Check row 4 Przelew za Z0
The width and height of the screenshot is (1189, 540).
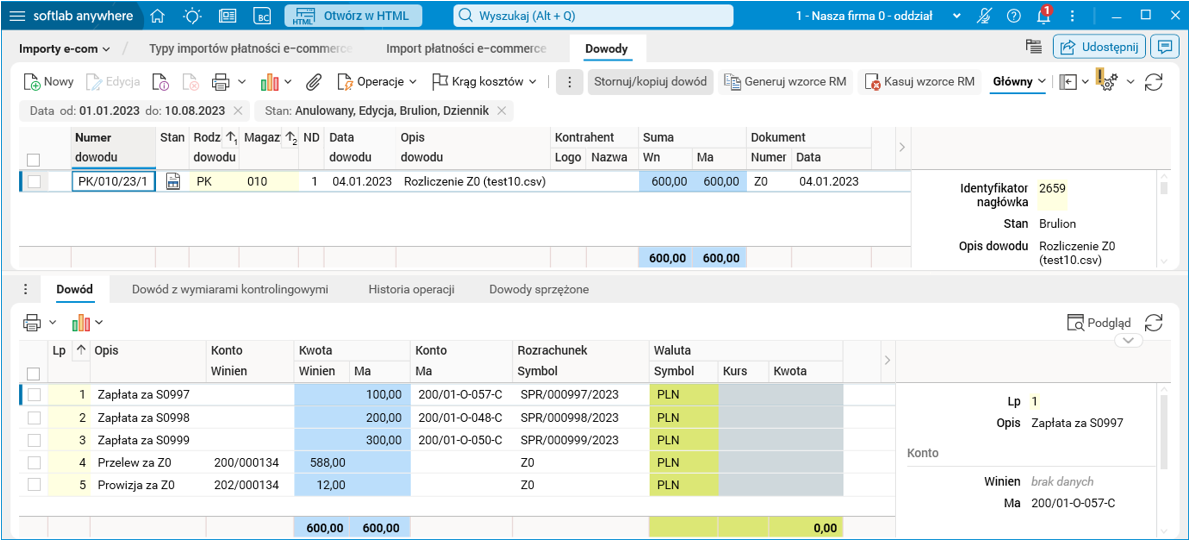[33, 462]
